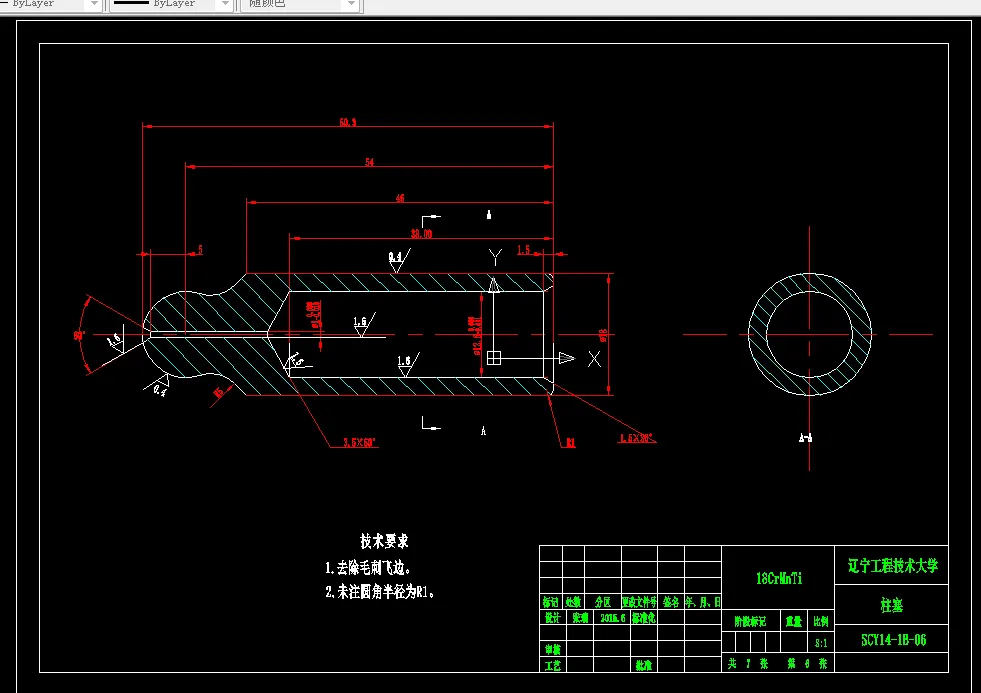Select the A-A label under the ring section

pyautogui.click(x=806, y=438)
